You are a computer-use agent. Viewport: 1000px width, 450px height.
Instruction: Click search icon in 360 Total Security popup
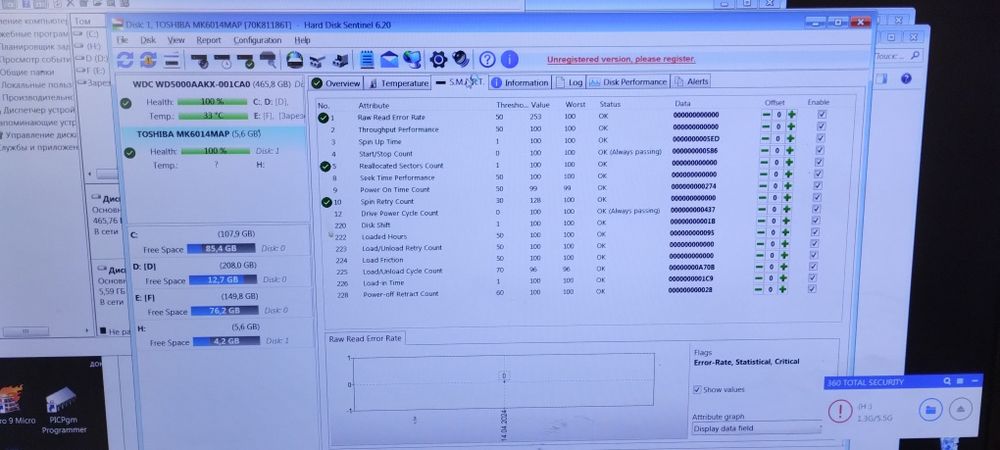(947, 381)
